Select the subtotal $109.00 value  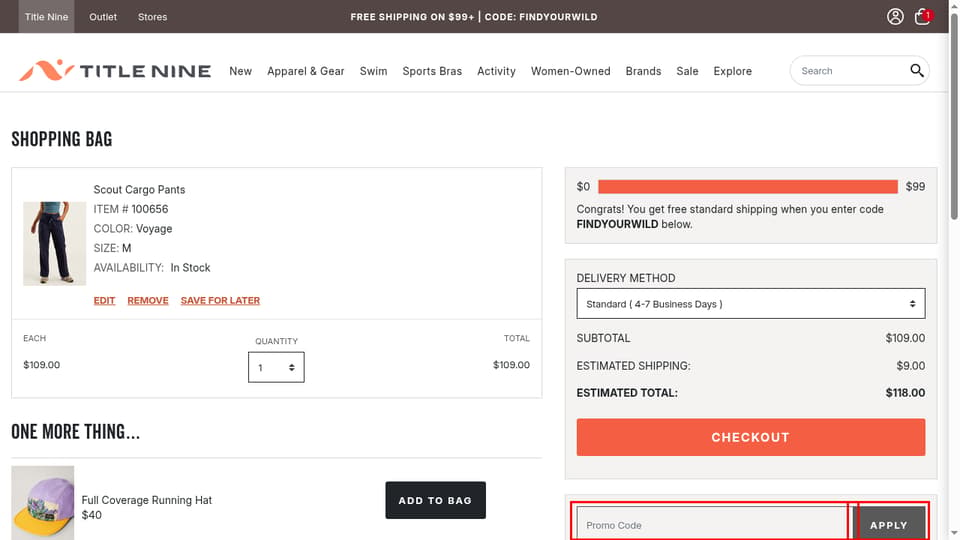click(905, 338)
